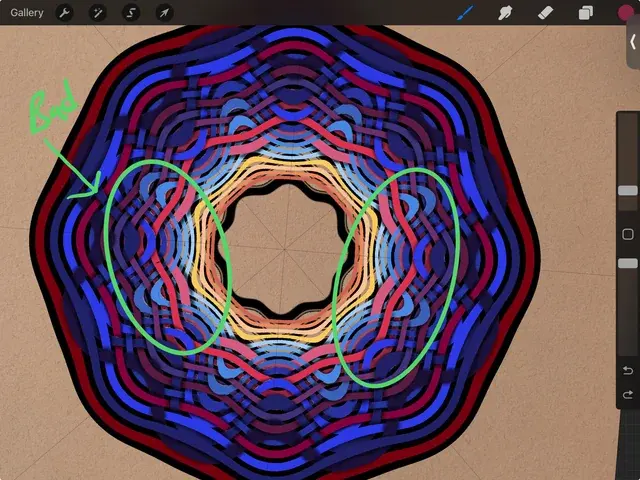Tap the square modify button on sidebar
This screenshot has height=480, width=640.
(628, 234)
